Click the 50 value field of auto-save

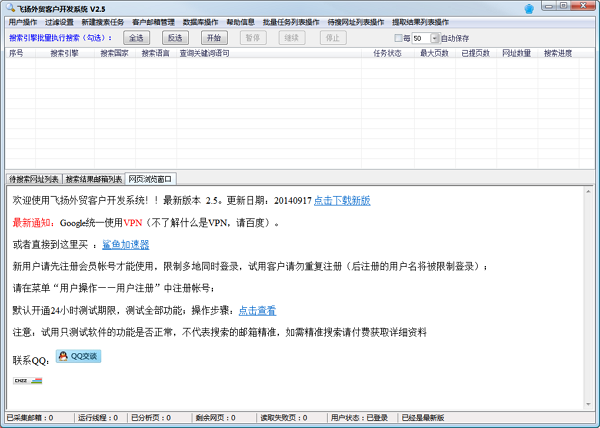pyautogui.click(x=421, y=38)
